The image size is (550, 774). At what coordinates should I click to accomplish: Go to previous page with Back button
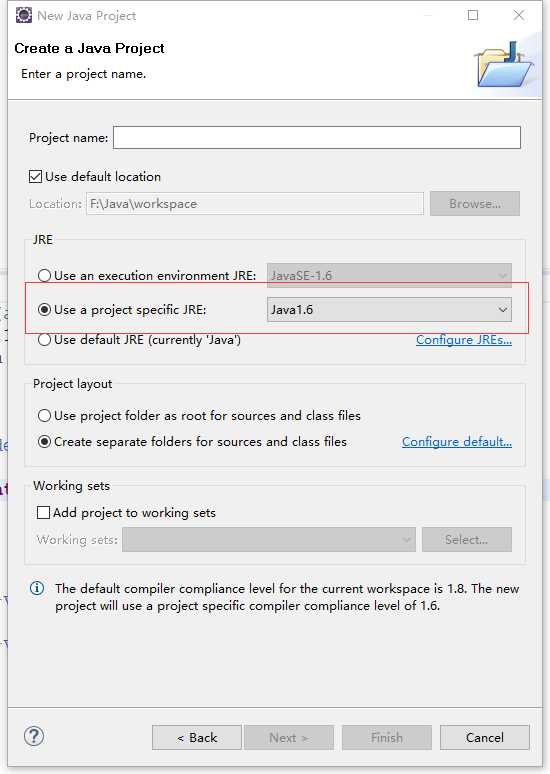tap(197, 737)
